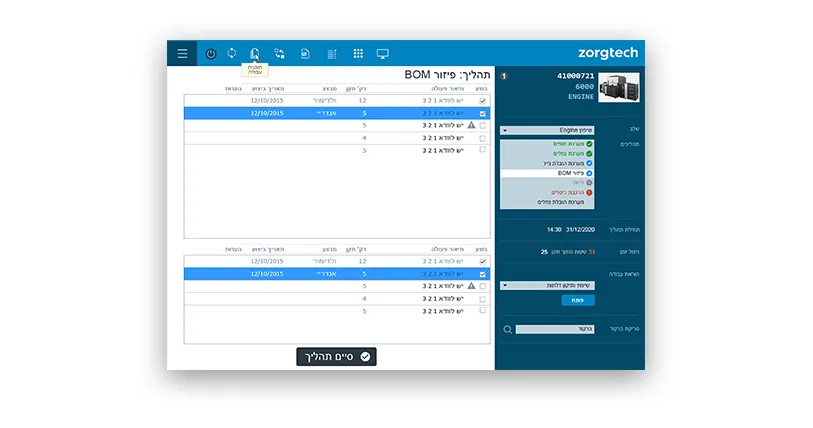Click the big finish process button
Image resolution: width=813 pixels, height=428 pixels.
click(x=337, y=357)
